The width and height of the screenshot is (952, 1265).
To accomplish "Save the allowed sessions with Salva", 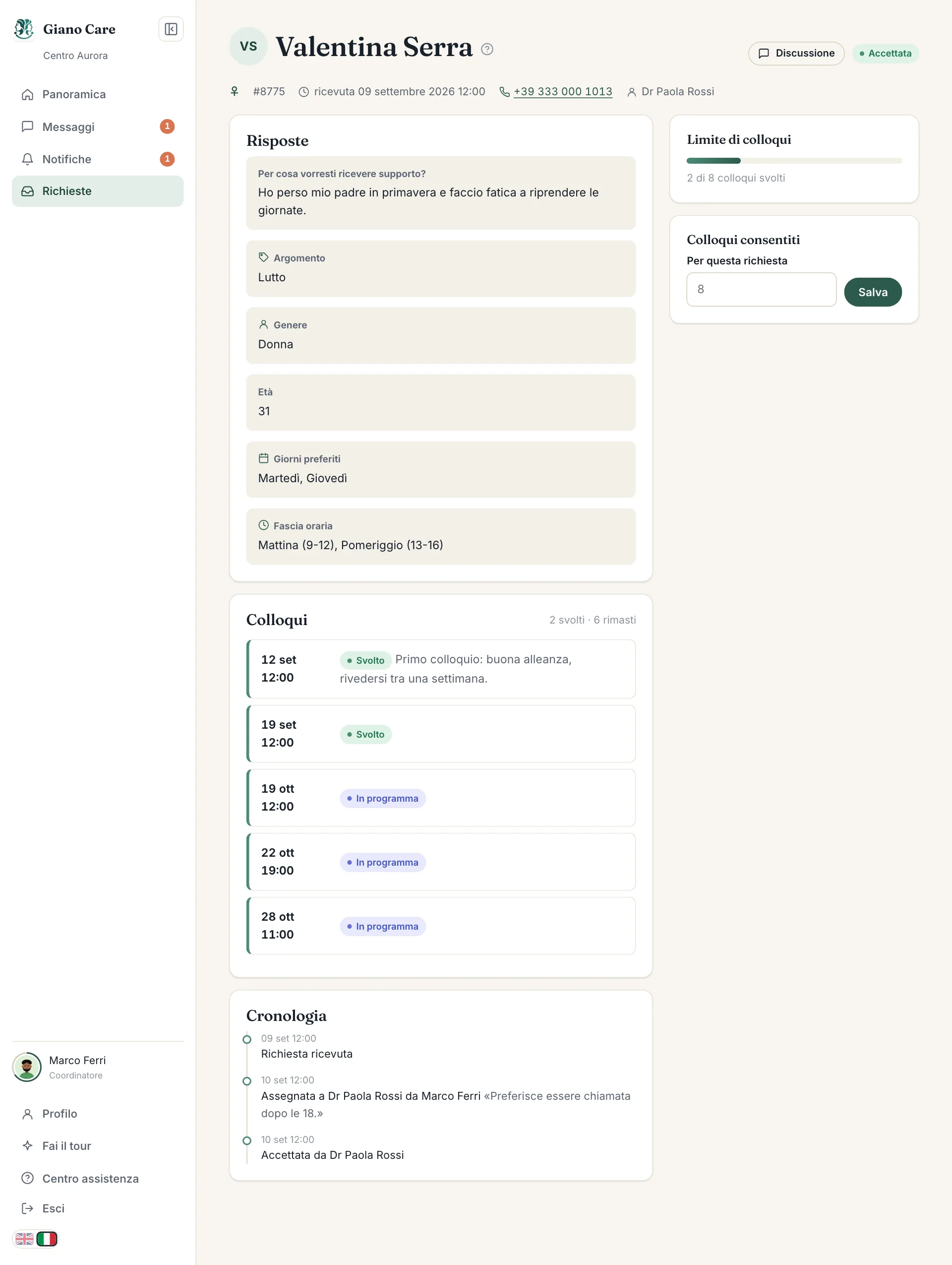I will click(873, 292).
